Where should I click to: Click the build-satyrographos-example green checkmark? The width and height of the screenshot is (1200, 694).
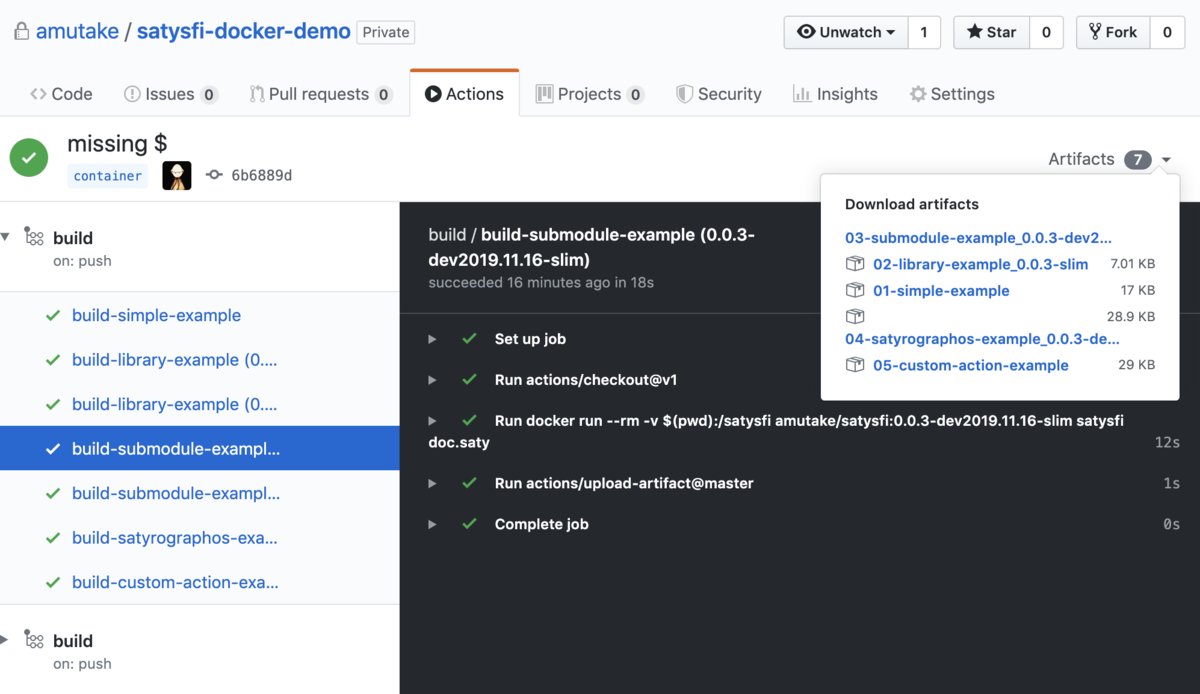coord(53,538)
